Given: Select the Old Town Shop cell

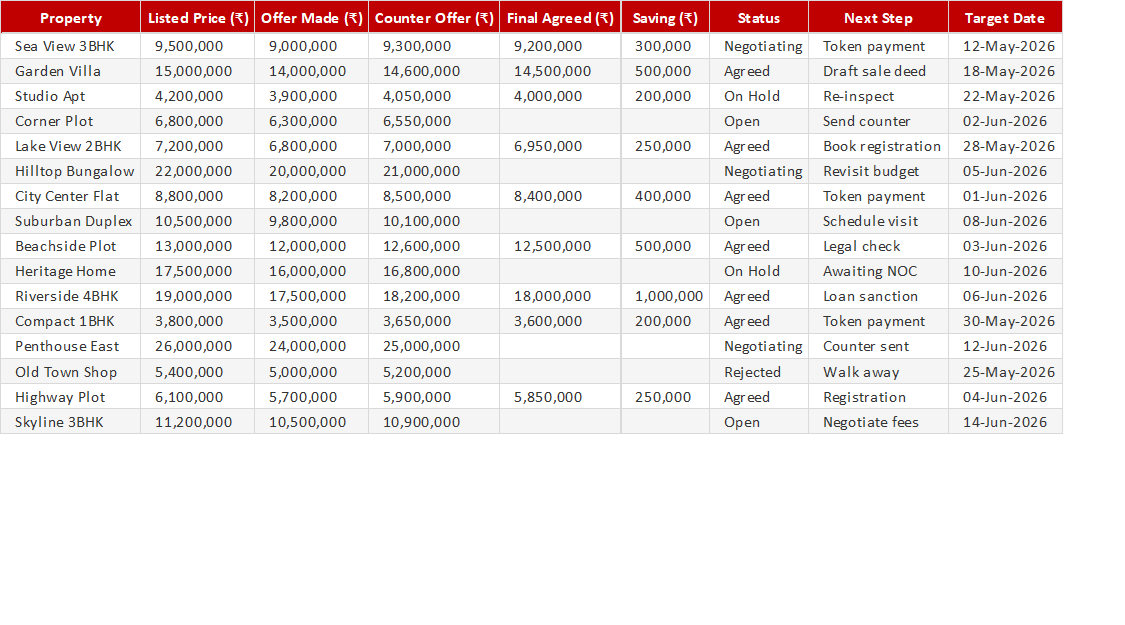Looking at the screenshot, I should 70,372.
